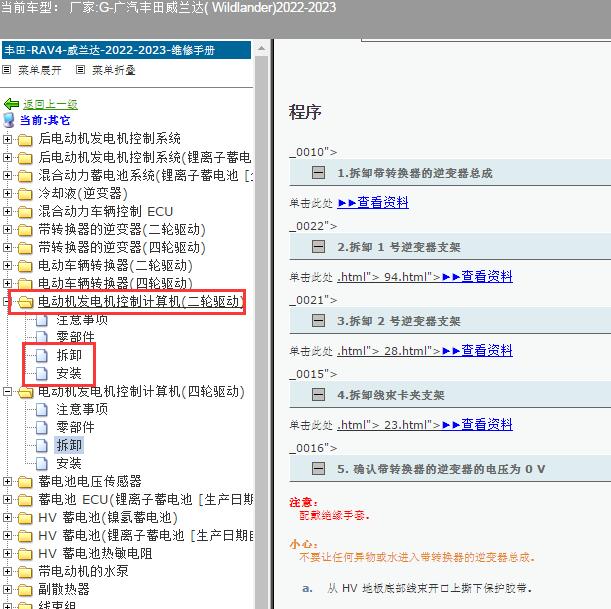
Task: Open the 副散热器 folder label
Action: tap(64, 590)
